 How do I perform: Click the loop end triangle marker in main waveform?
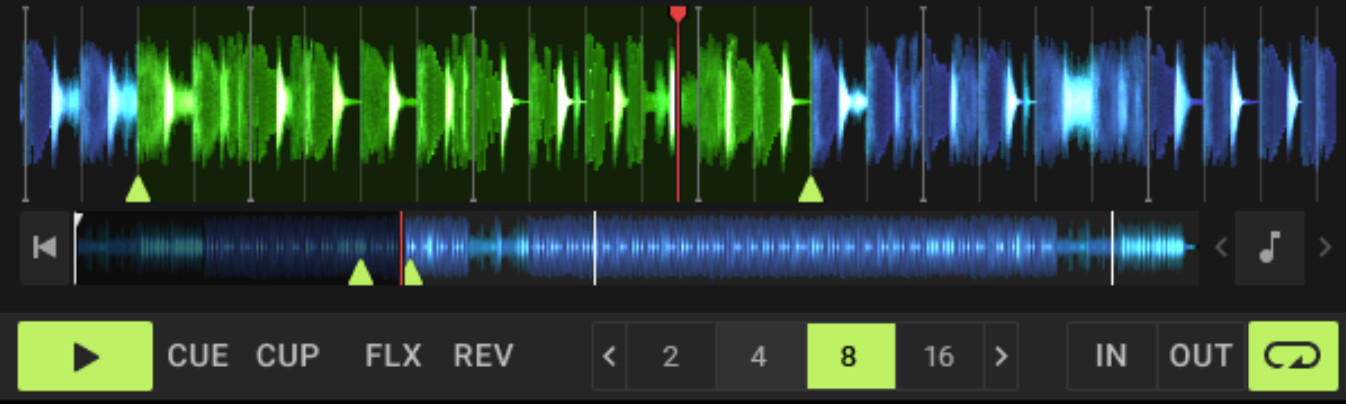[811, 189]
